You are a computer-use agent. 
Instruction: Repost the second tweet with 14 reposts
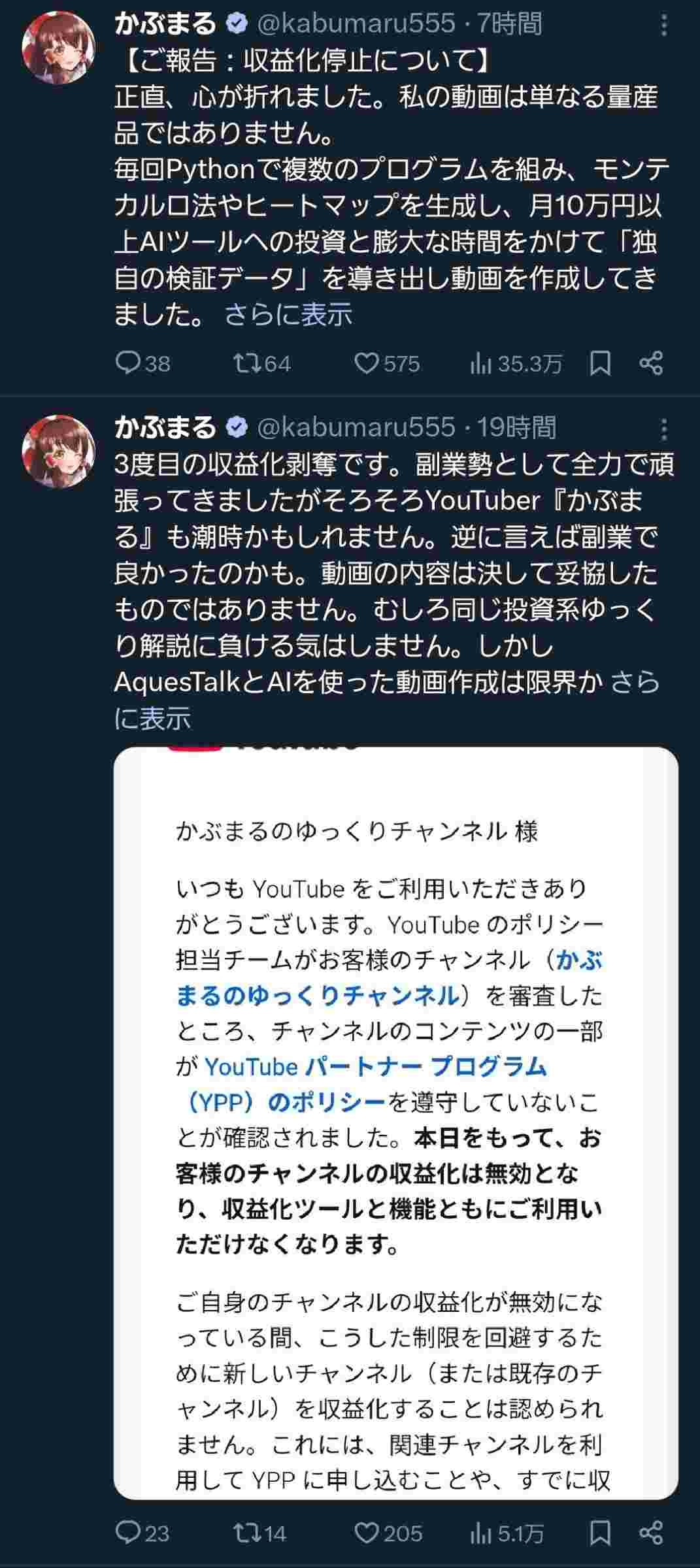(x=260, y=1533)
